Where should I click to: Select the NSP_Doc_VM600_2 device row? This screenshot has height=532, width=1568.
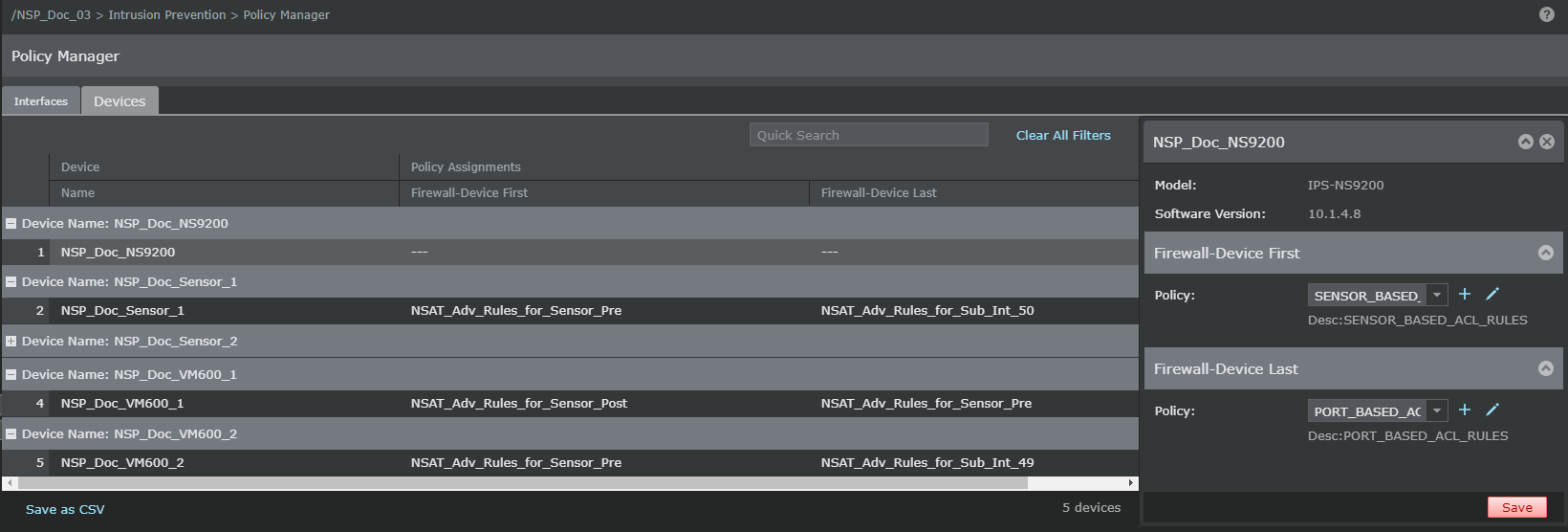(570, 462)
